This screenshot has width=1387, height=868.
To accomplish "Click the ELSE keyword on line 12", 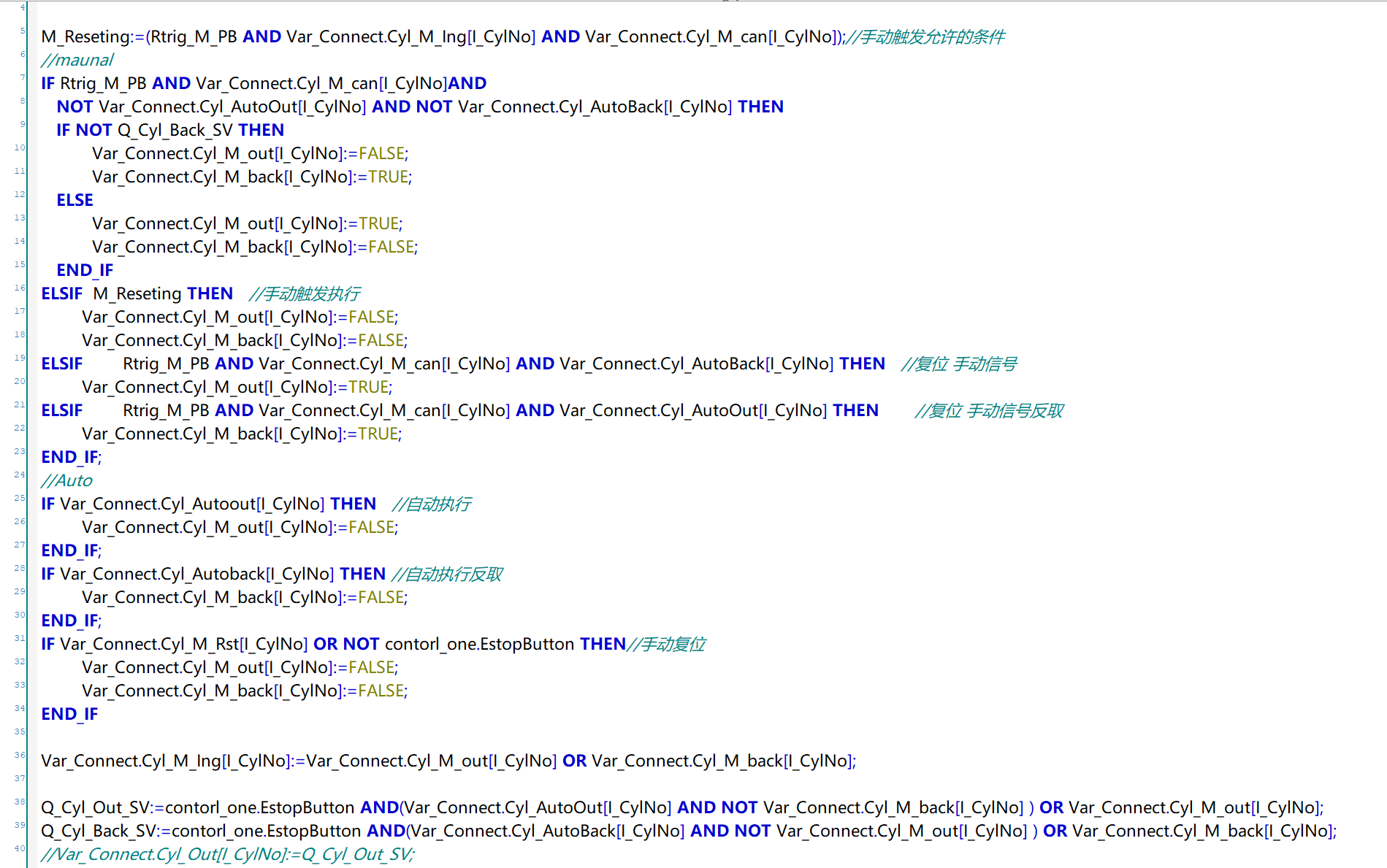I will 74,200.
